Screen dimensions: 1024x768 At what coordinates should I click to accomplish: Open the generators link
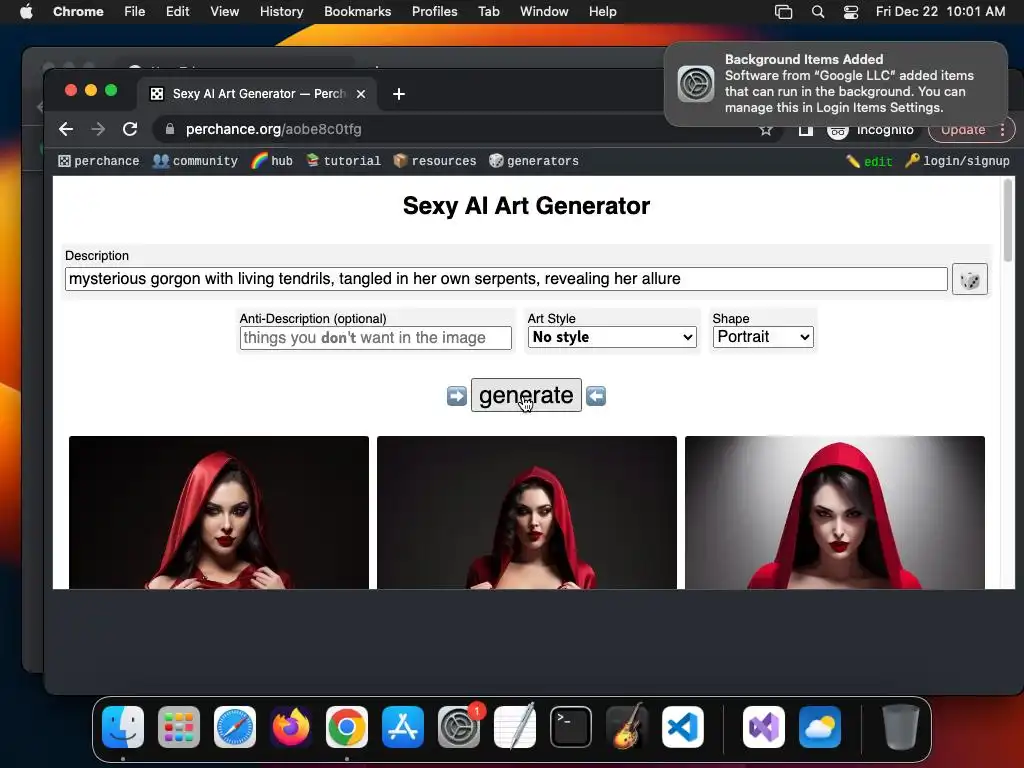pyautogui.click(x=534, y=161)
